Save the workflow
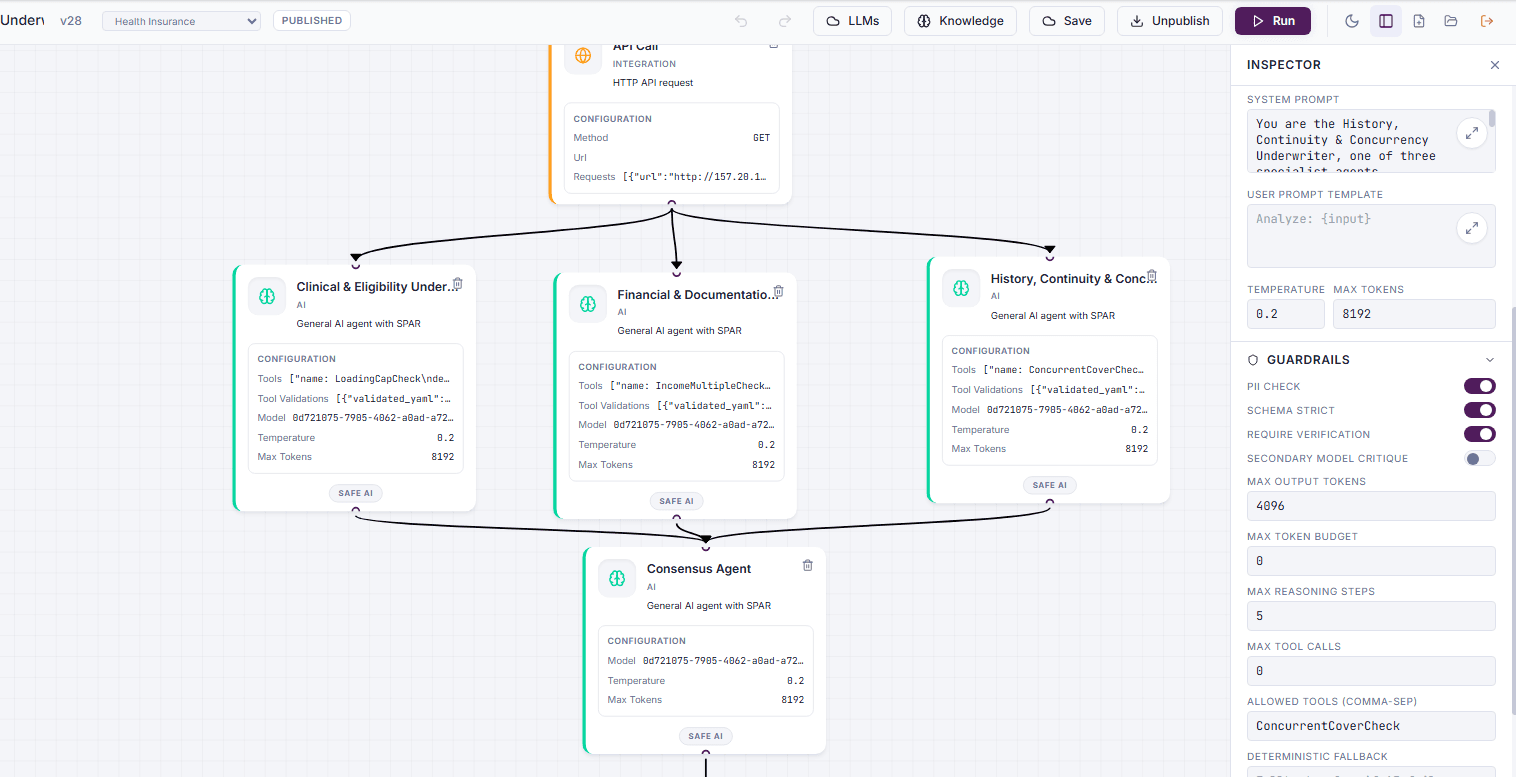 [x=1067, y=21]
